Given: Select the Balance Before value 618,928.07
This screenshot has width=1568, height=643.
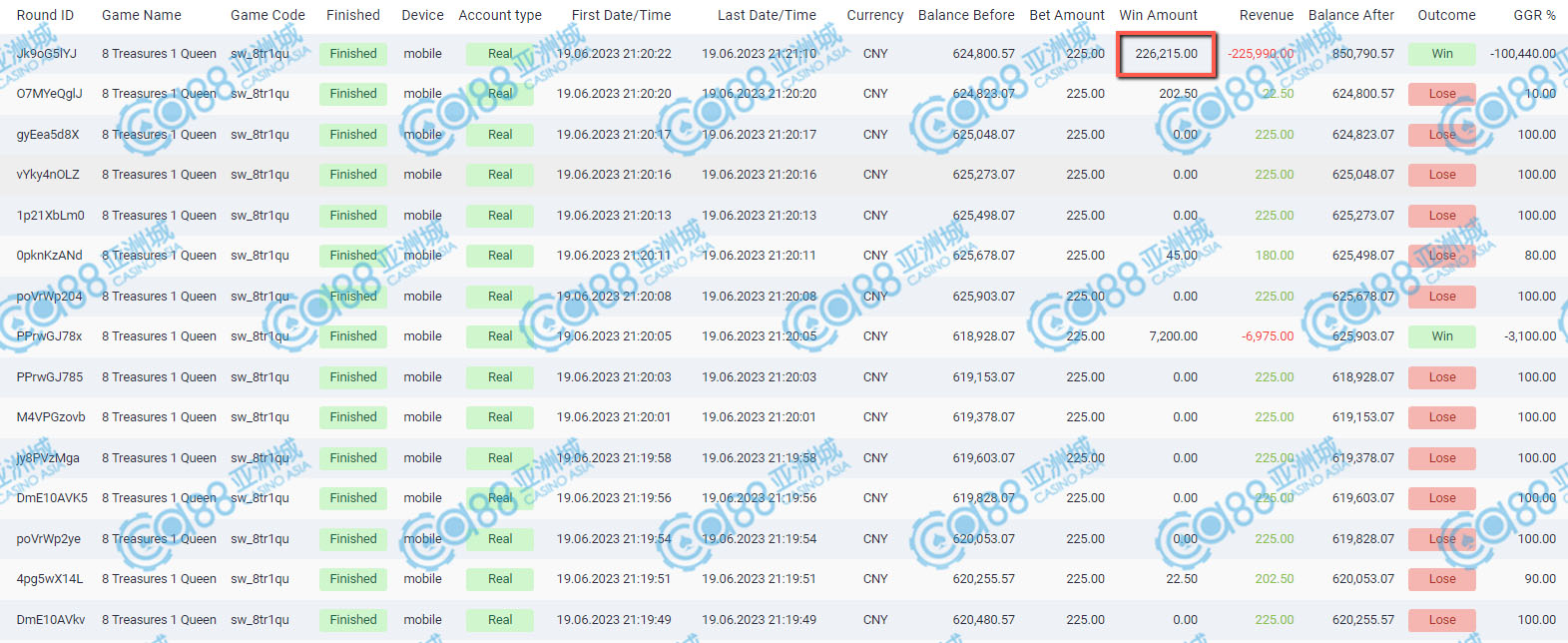Looking at the screenshot, I should pos(984,336).
